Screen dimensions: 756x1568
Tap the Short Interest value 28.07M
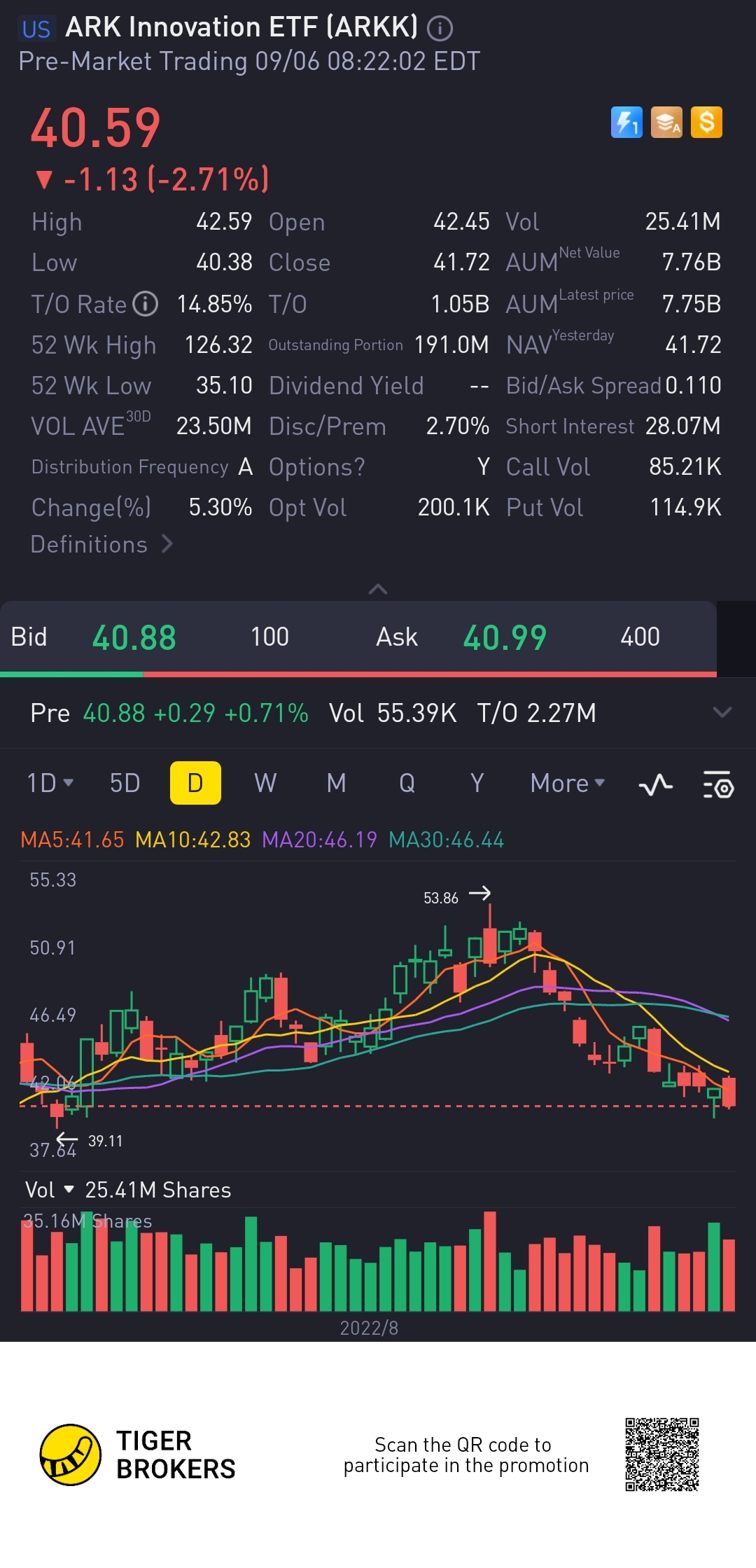(x=682, y=426)
